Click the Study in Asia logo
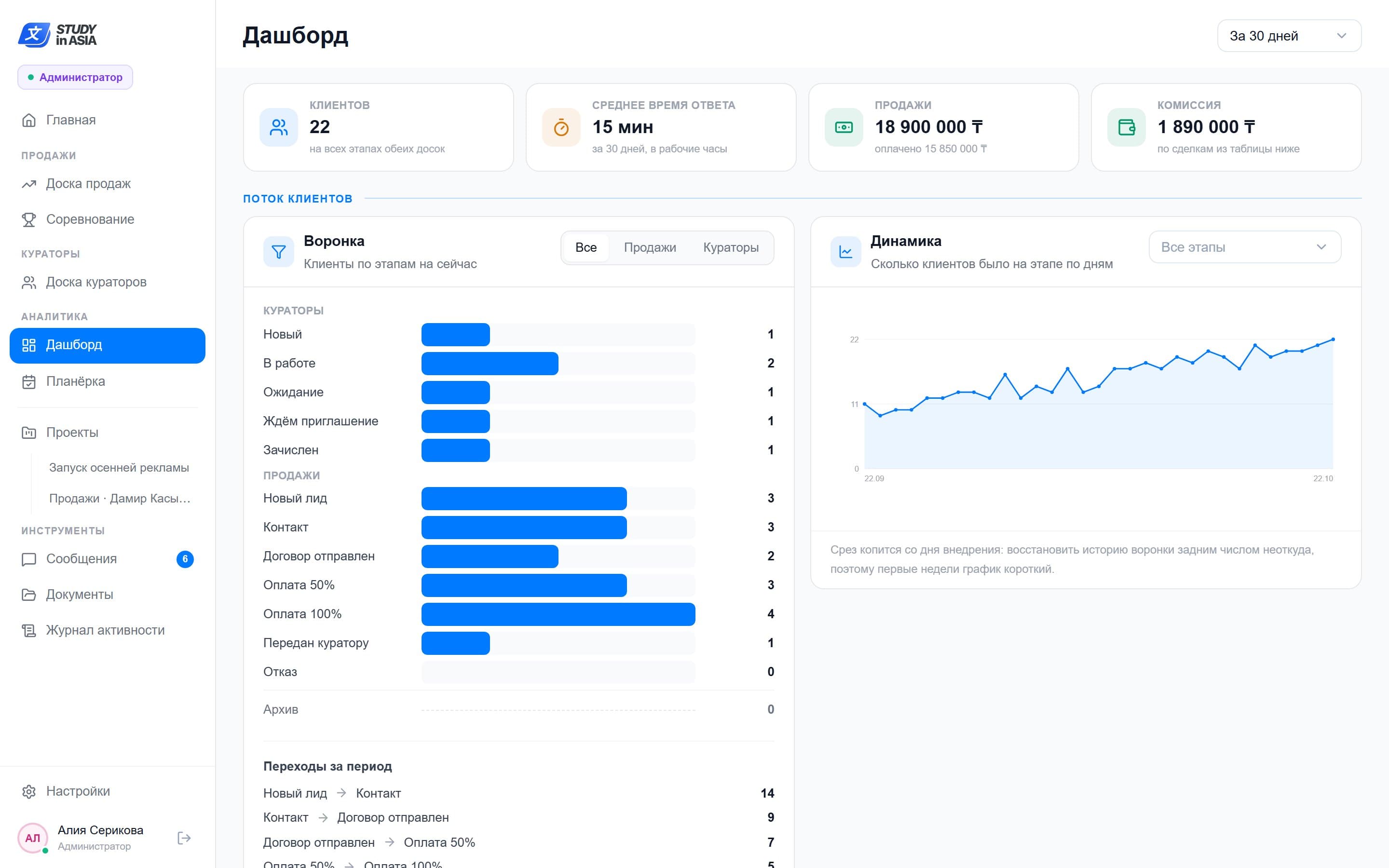The width and height of the screenshot is (1389, 868). tap(57, 35)
